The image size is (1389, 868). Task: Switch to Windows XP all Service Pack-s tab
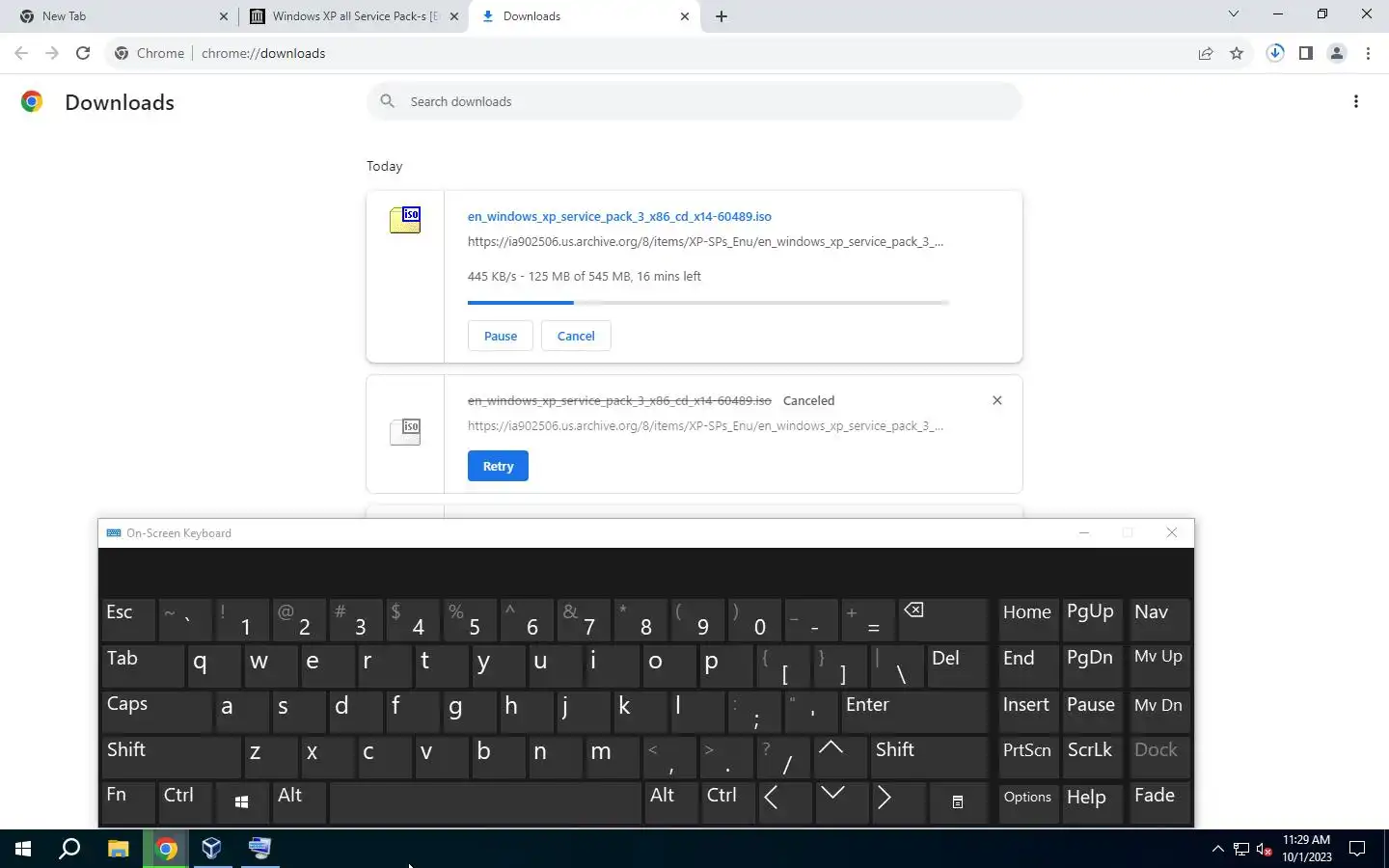[354, 16]
